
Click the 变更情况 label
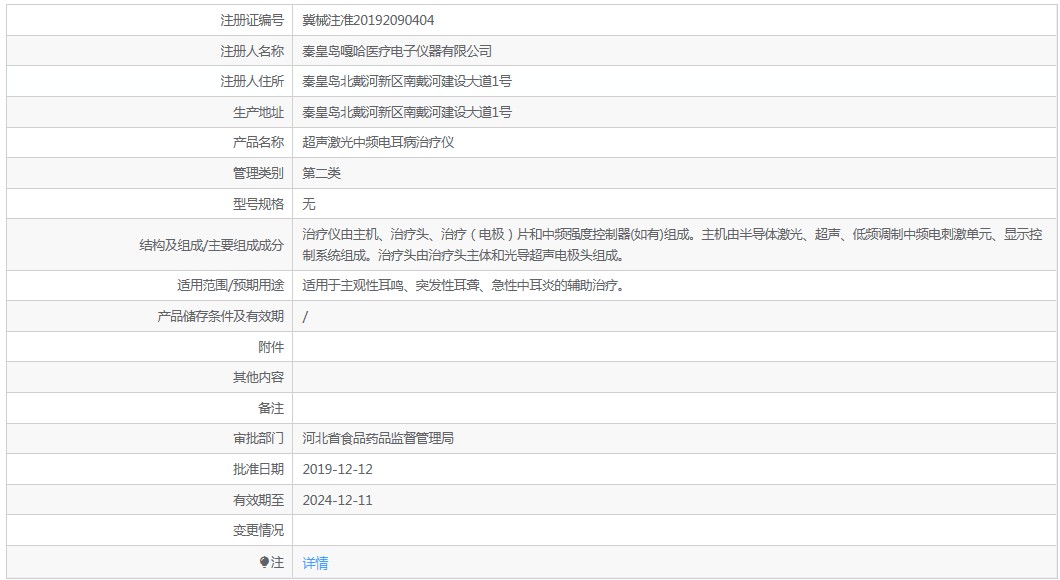click(x=258, y=531)
